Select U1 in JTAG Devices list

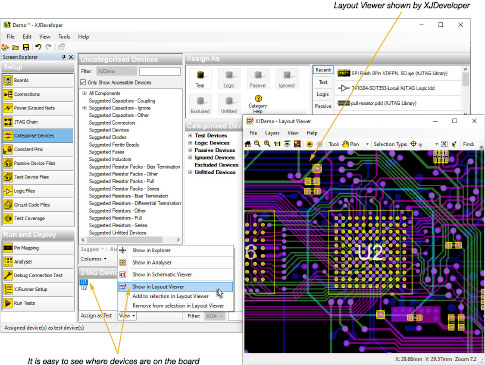click(84, 283)
